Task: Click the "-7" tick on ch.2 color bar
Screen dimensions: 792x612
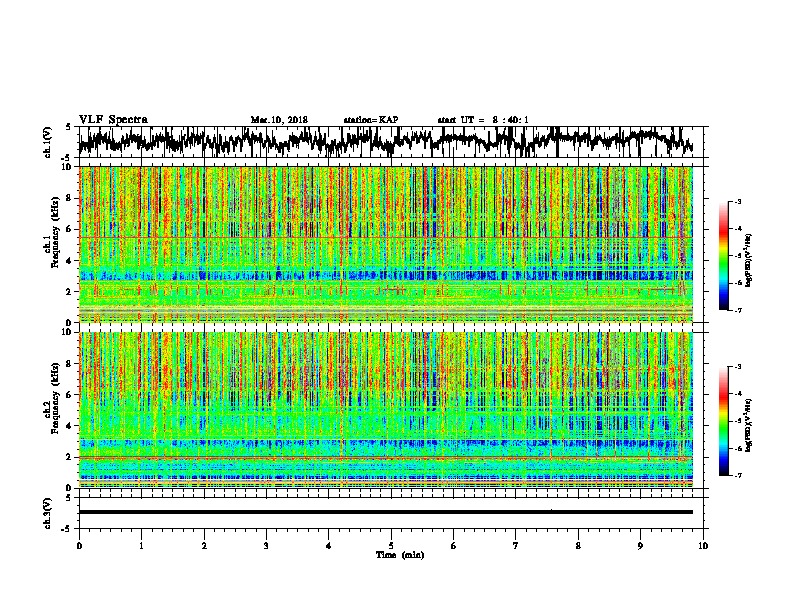Action: coord(738,476)
